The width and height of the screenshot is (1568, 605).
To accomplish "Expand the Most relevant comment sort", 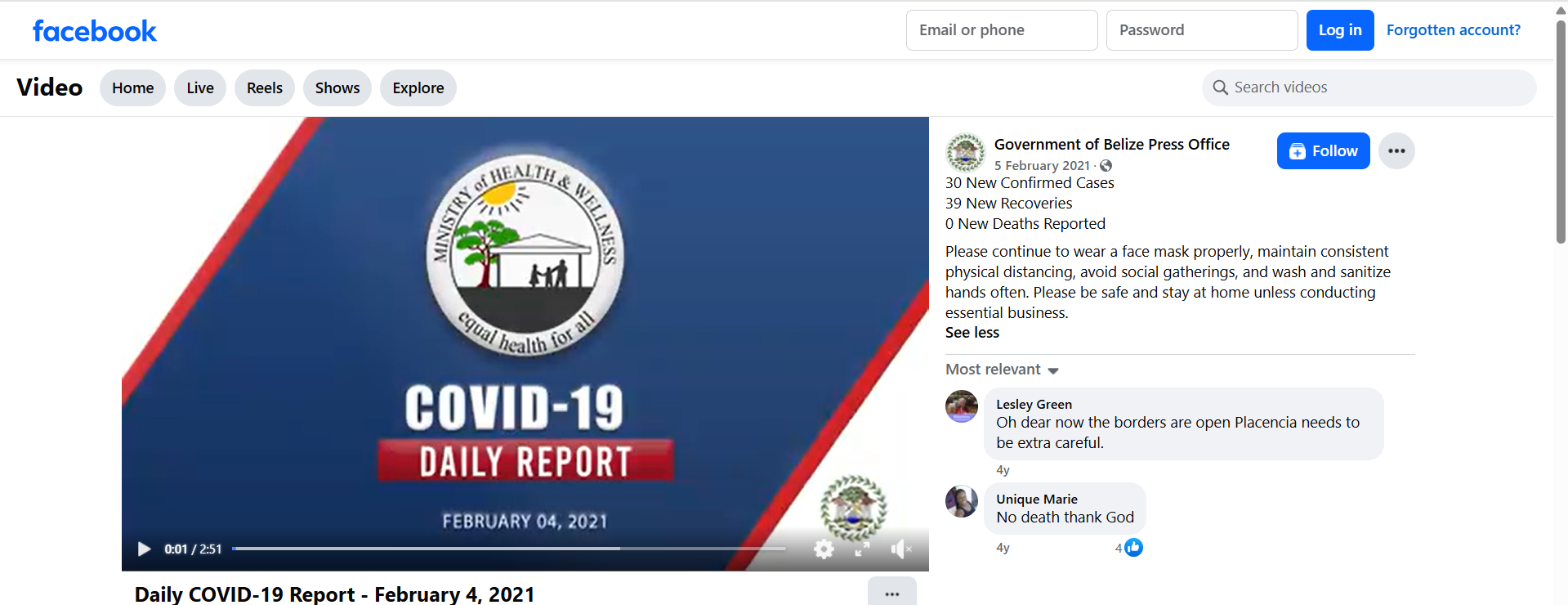I will (x=1002, y=370).
